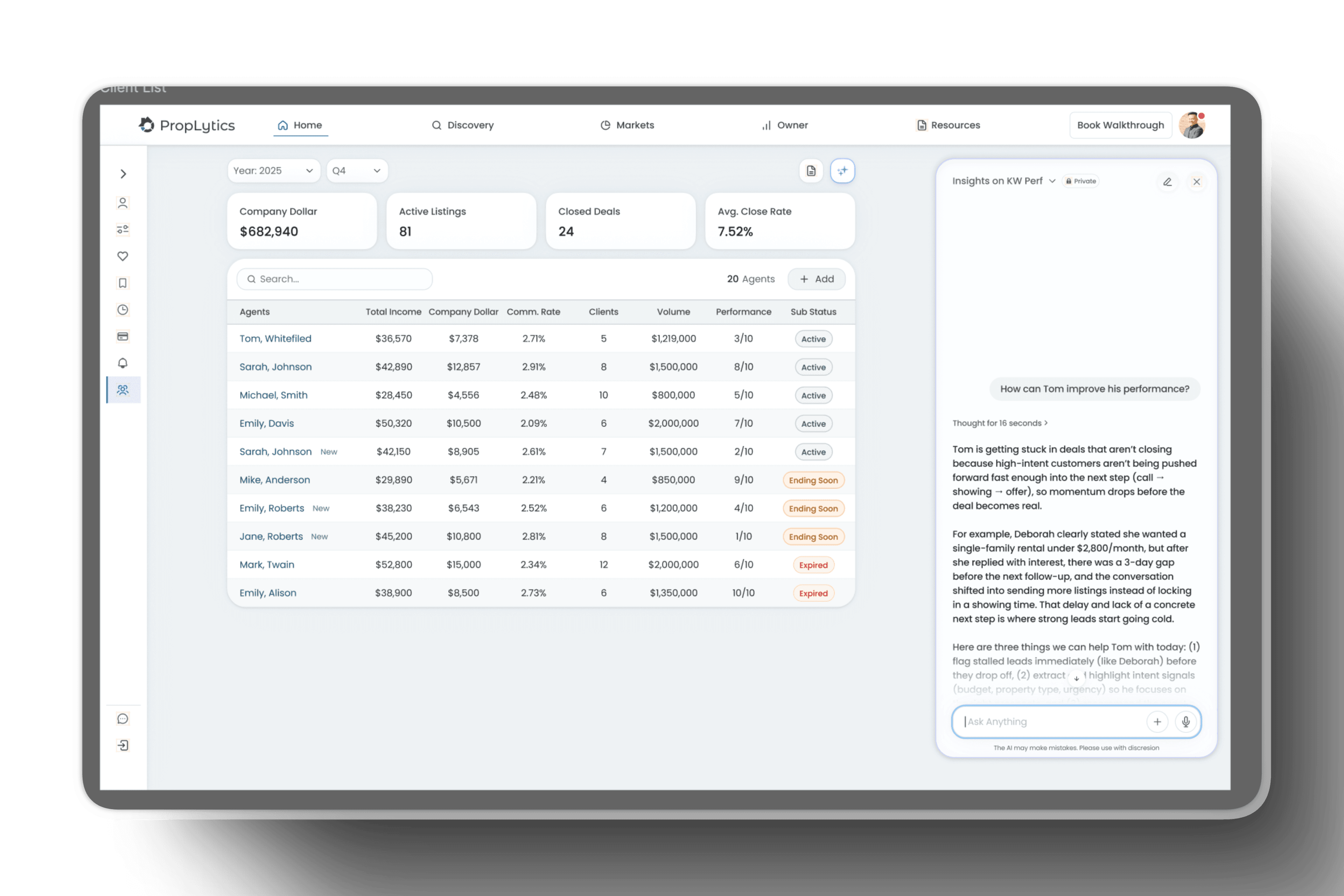Click the edit pencil in chat panel
Screen dimensions: 1344x896
coord(1168,182)
